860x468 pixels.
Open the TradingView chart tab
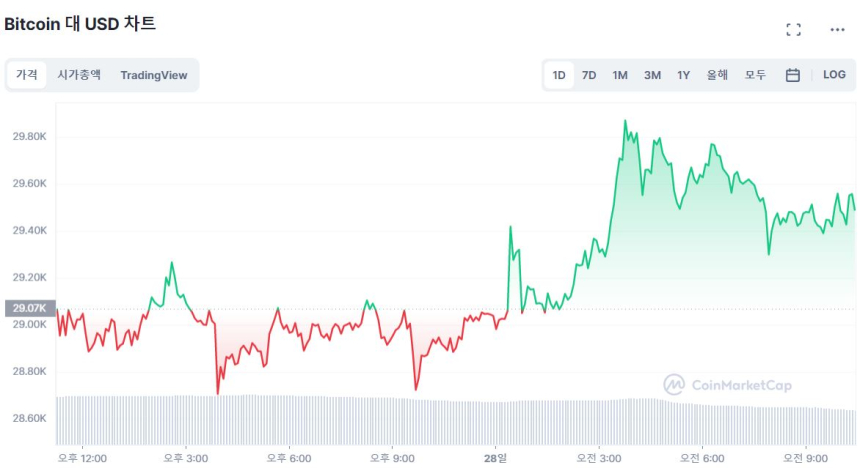[x=153, y=75]
